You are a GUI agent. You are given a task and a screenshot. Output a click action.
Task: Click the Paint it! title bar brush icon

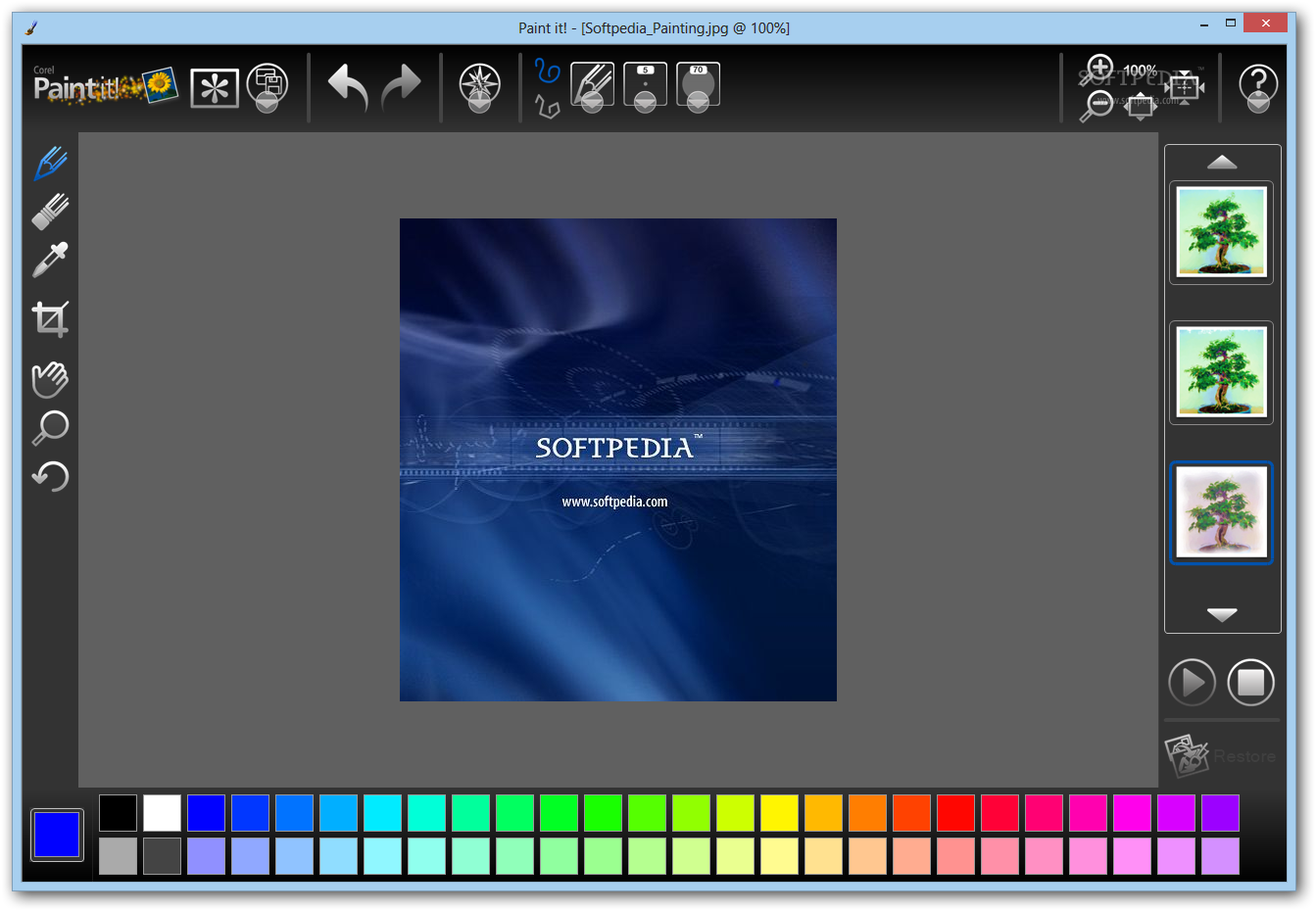point(30,27)
